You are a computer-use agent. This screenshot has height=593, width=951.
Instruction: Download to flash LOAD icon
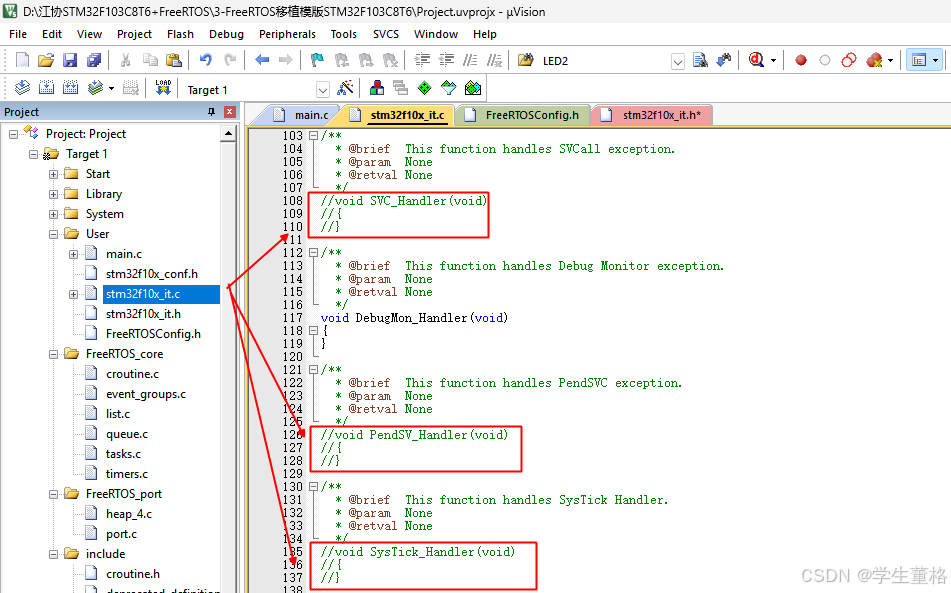[163, 89]
